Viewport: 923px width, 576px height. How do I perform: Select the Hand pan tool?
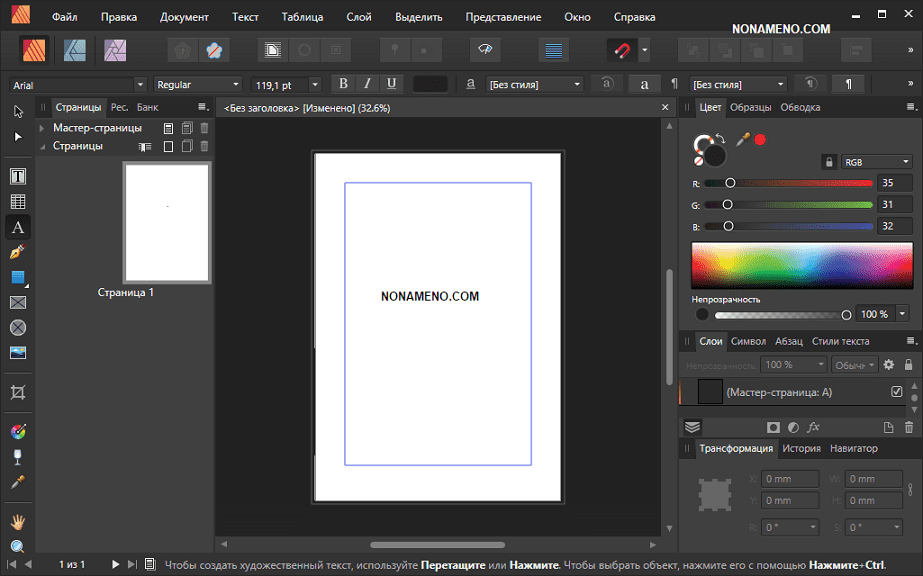tap(18, 521)
